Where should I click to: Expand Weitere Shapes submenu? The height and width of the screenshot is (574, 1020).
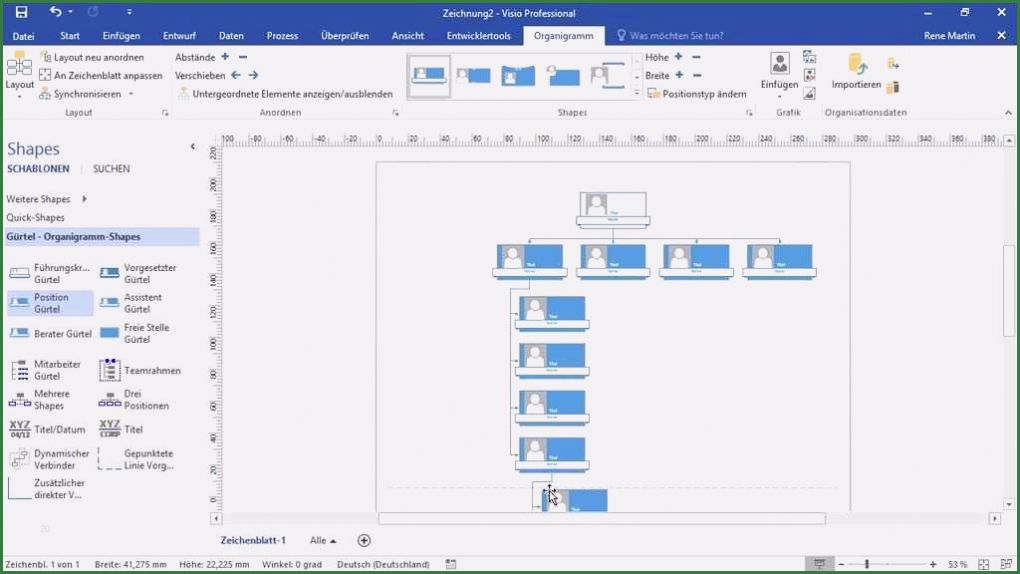(84, 199)
